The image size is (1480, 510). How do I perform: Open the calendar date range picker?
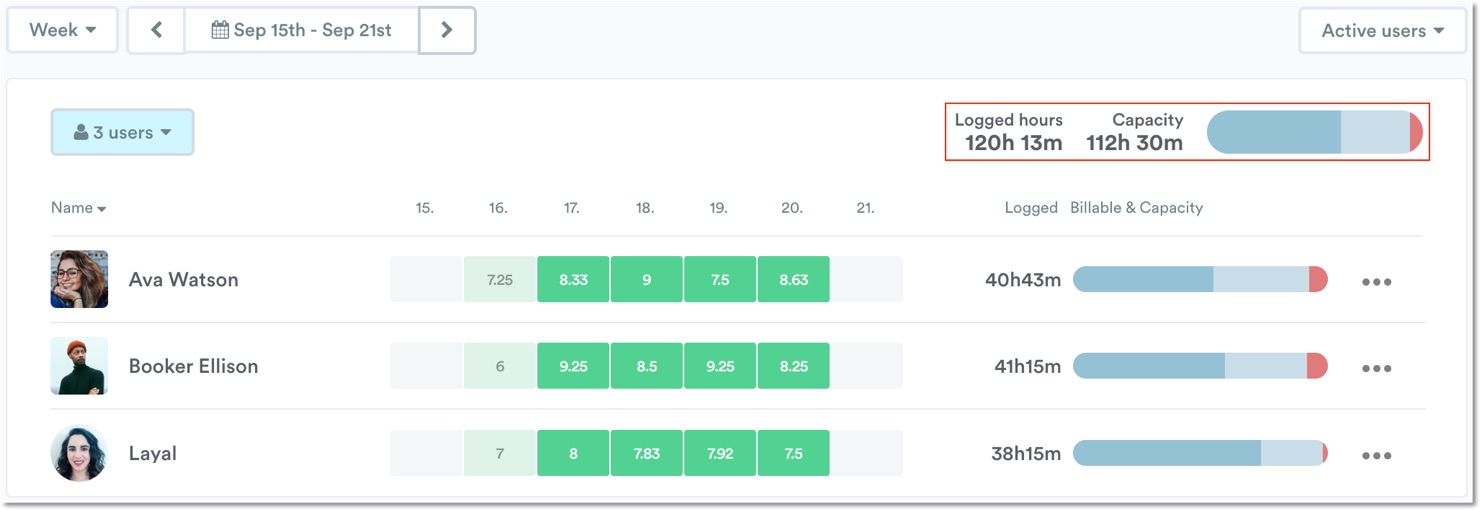click(x=301, y=30)
